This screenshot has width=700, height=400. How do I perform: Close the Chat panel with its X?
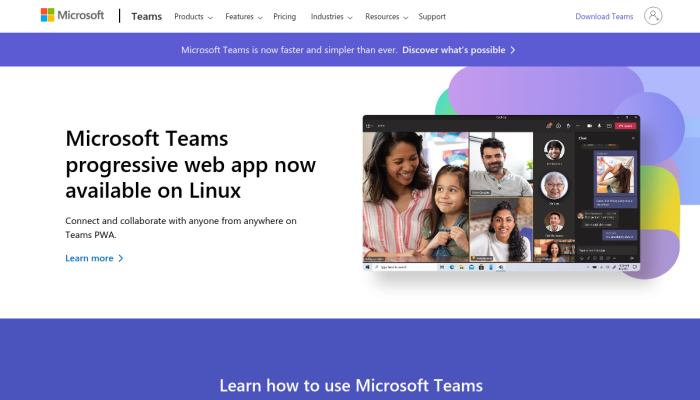(633, 138)
